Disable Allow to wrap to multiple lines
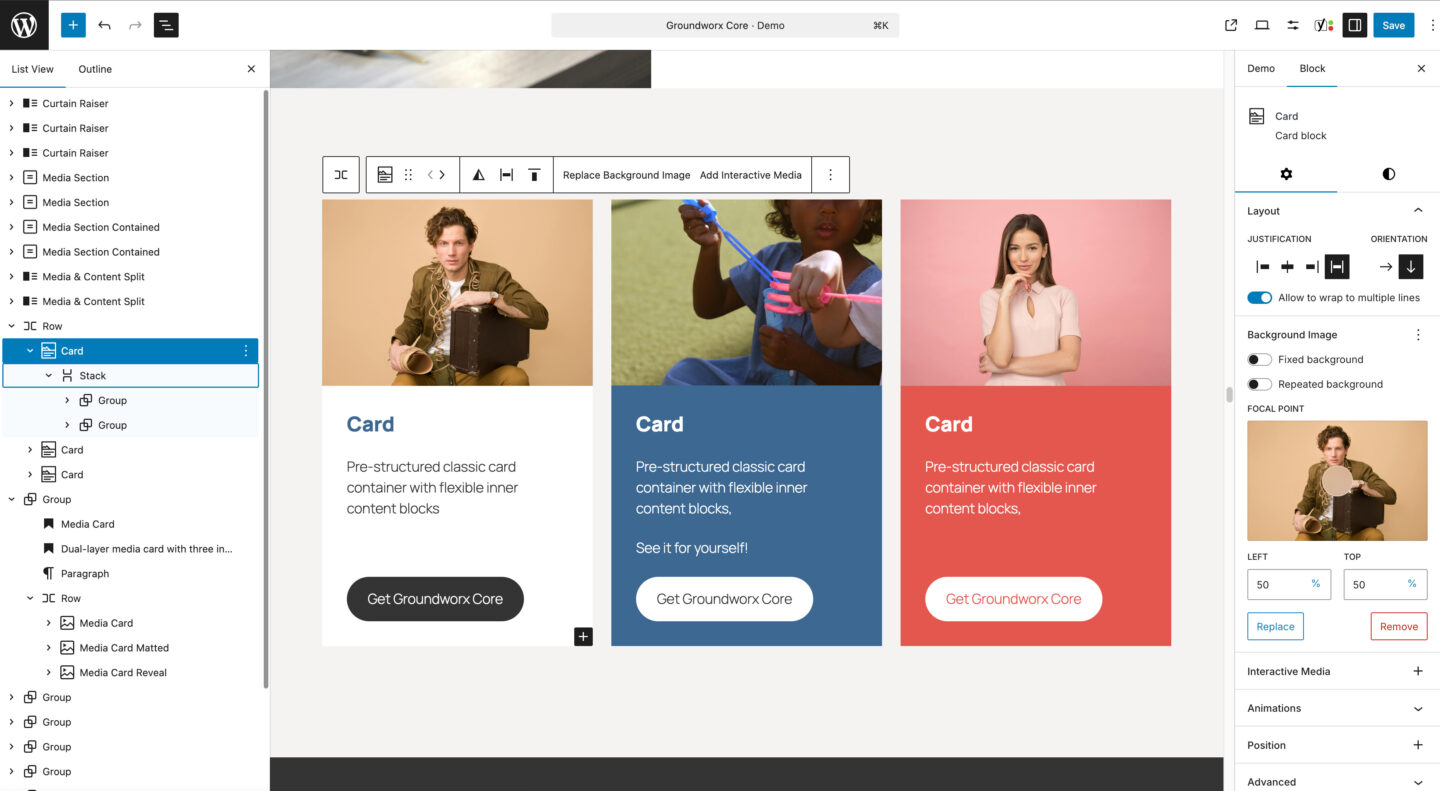The width and height of the screenshot is (1440, 791). click(x=1259, y=298)
